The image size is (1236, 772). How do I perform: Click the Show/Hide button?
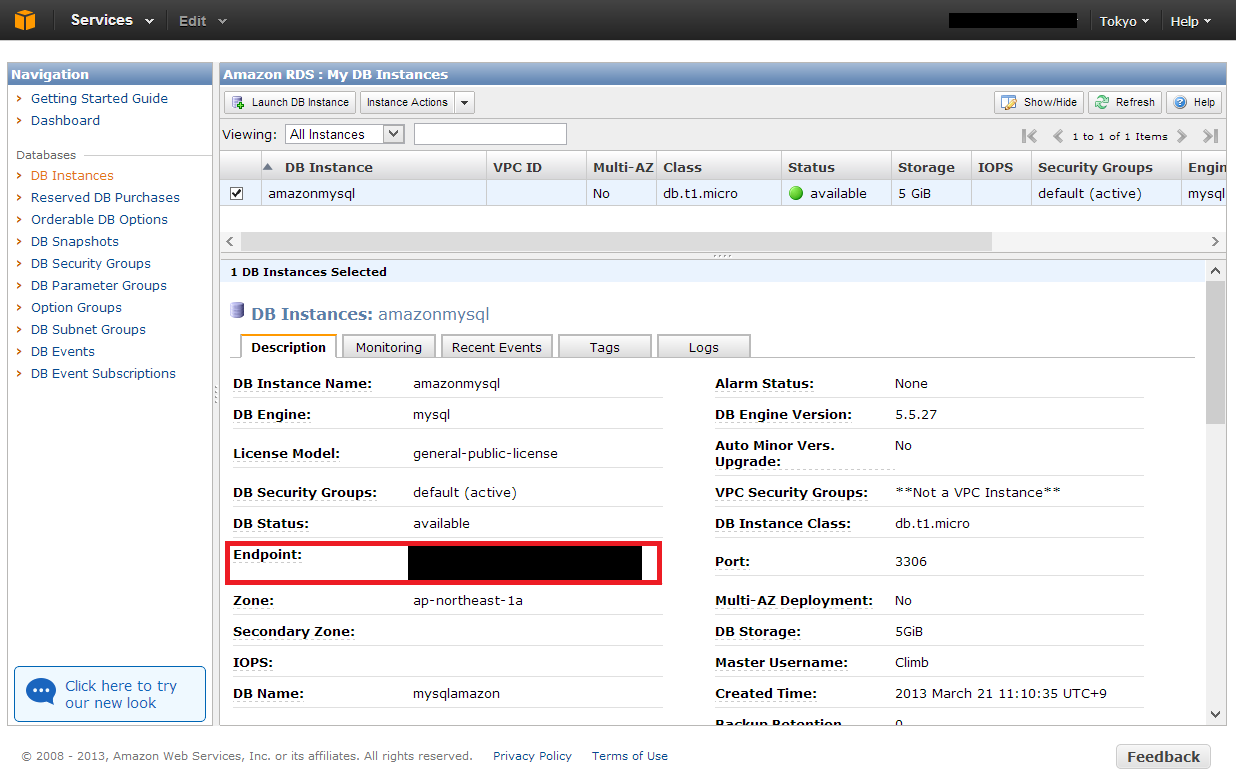click(1039, 102)
